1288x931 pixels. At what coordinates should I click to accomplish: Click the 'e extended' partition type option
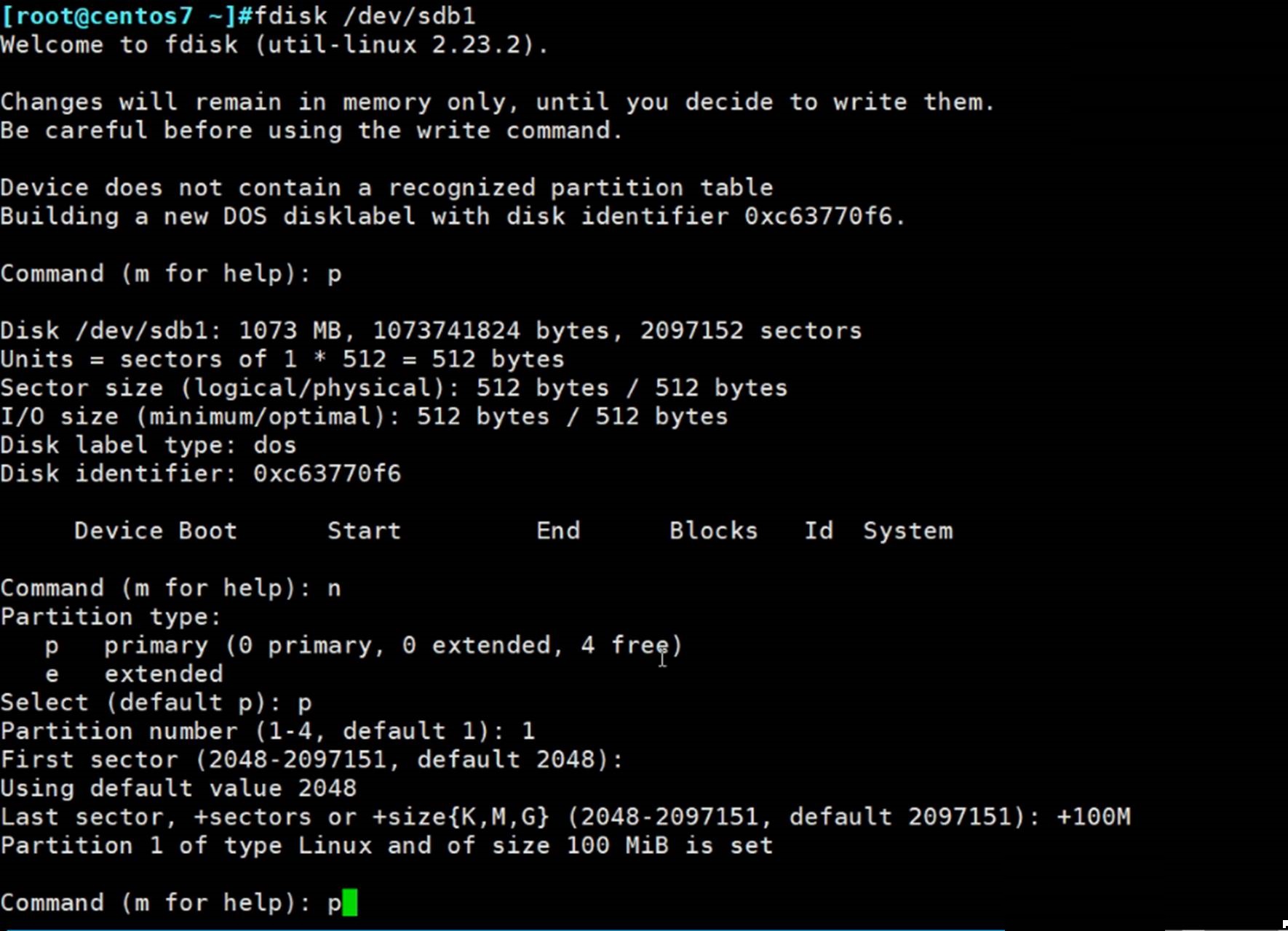[x=135, y=674]
